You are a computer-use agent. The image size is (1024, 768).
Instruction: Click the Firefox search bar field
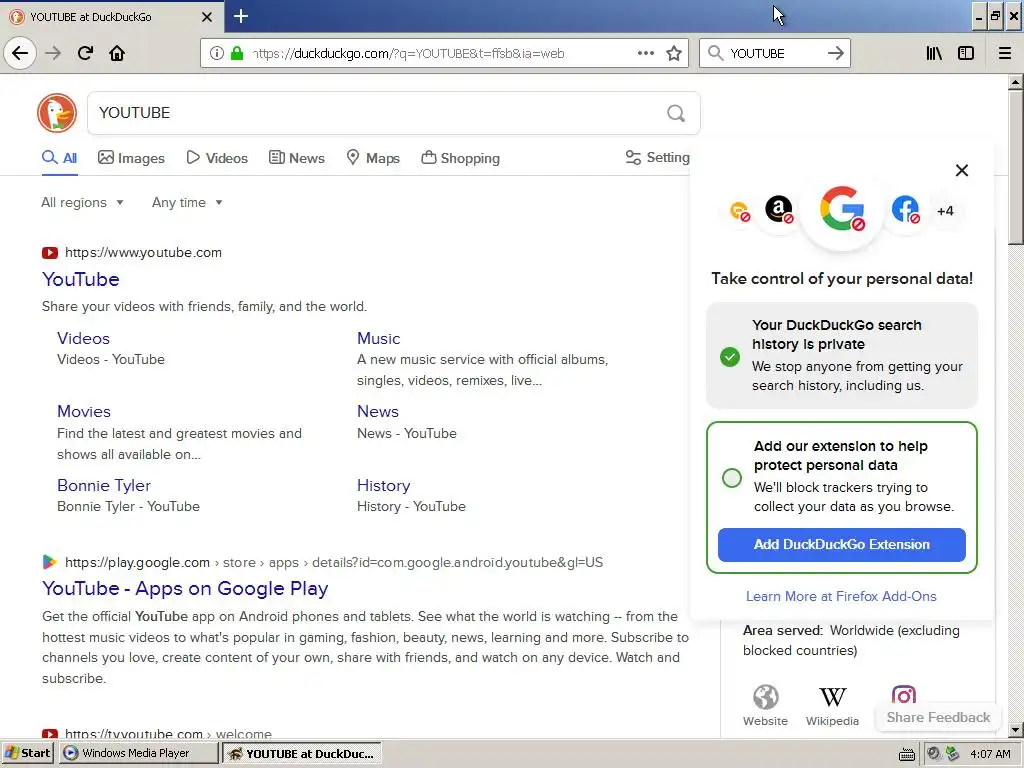774,54
